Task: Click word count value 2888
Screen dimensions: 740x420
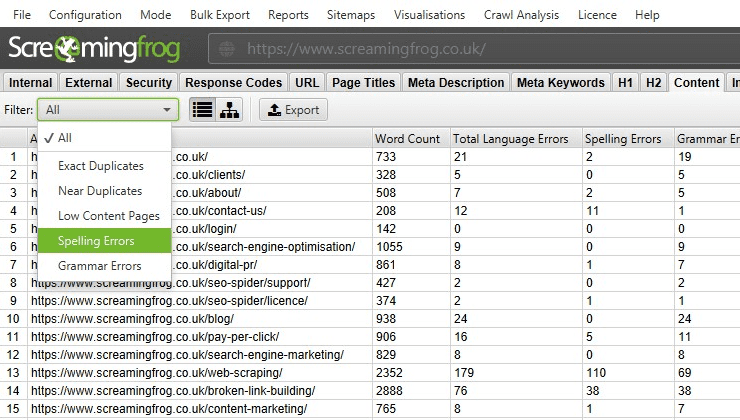Action: pos(389,391)
